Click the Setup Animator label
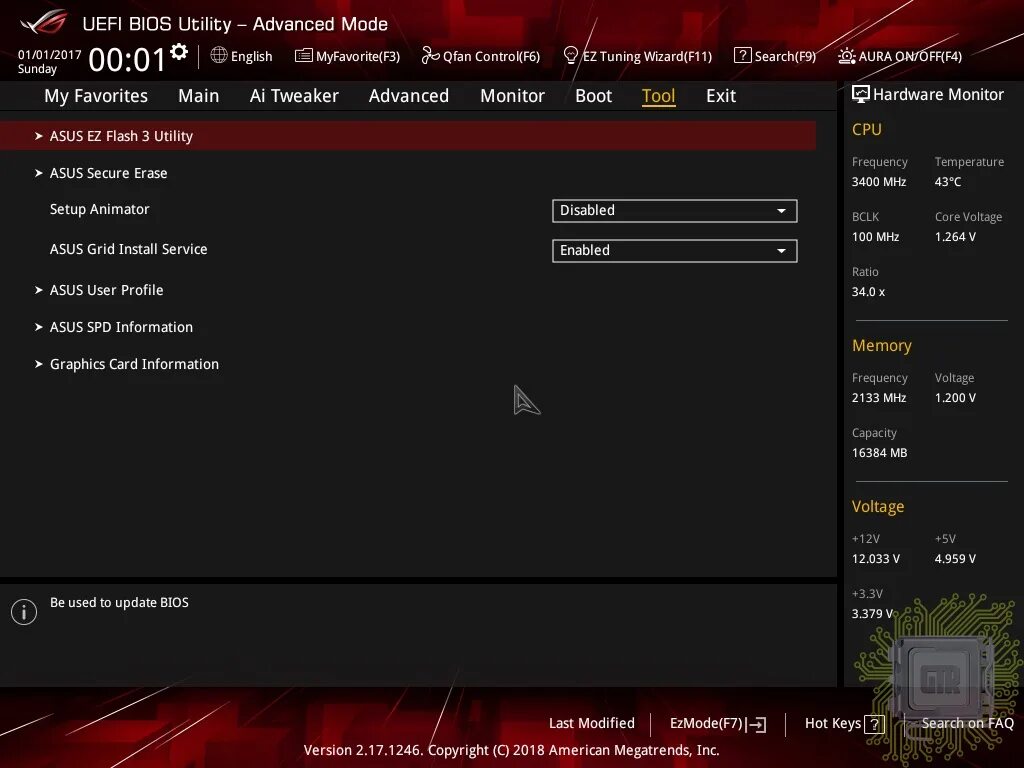Image resolution: width=1024 pixels, height=768 pixels. pyautogui.click(x=100, y=209)
